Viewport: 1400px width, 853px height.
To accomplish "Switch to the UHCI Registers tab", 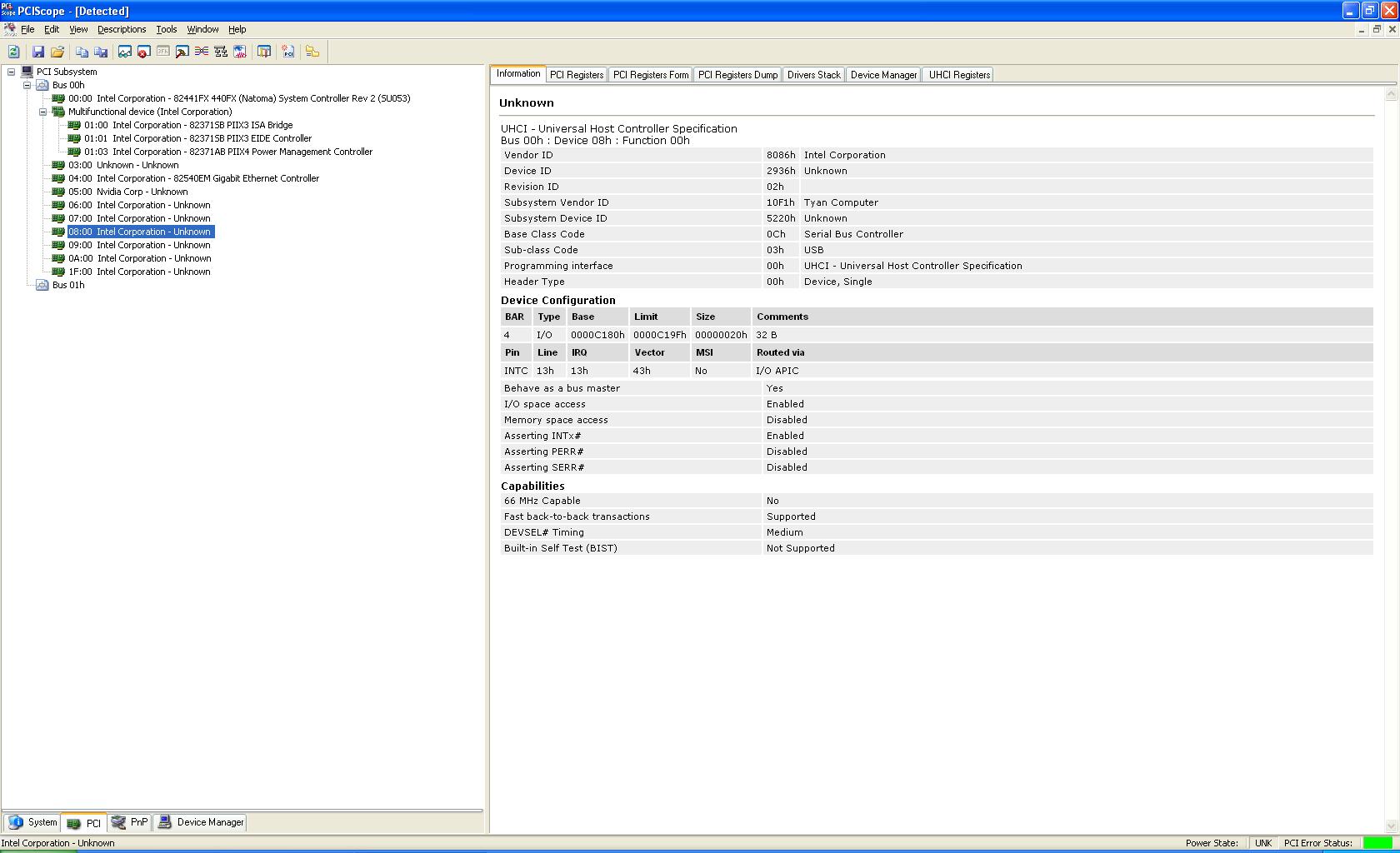I will (x=959, y=75).
